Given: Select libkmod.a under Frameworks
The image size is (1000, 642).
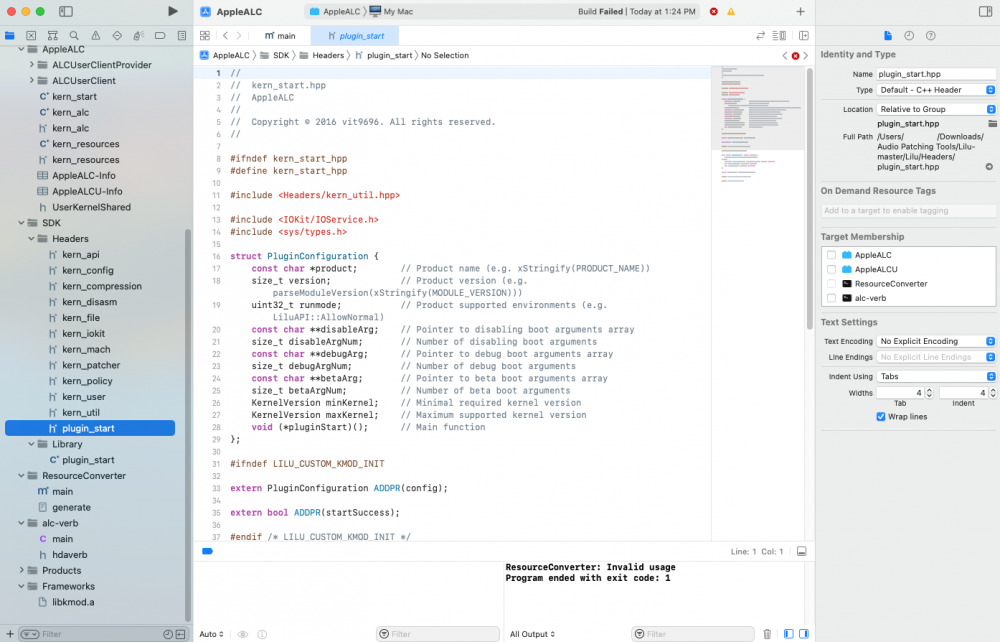Looking at the screenshot, I should (73, 602).
